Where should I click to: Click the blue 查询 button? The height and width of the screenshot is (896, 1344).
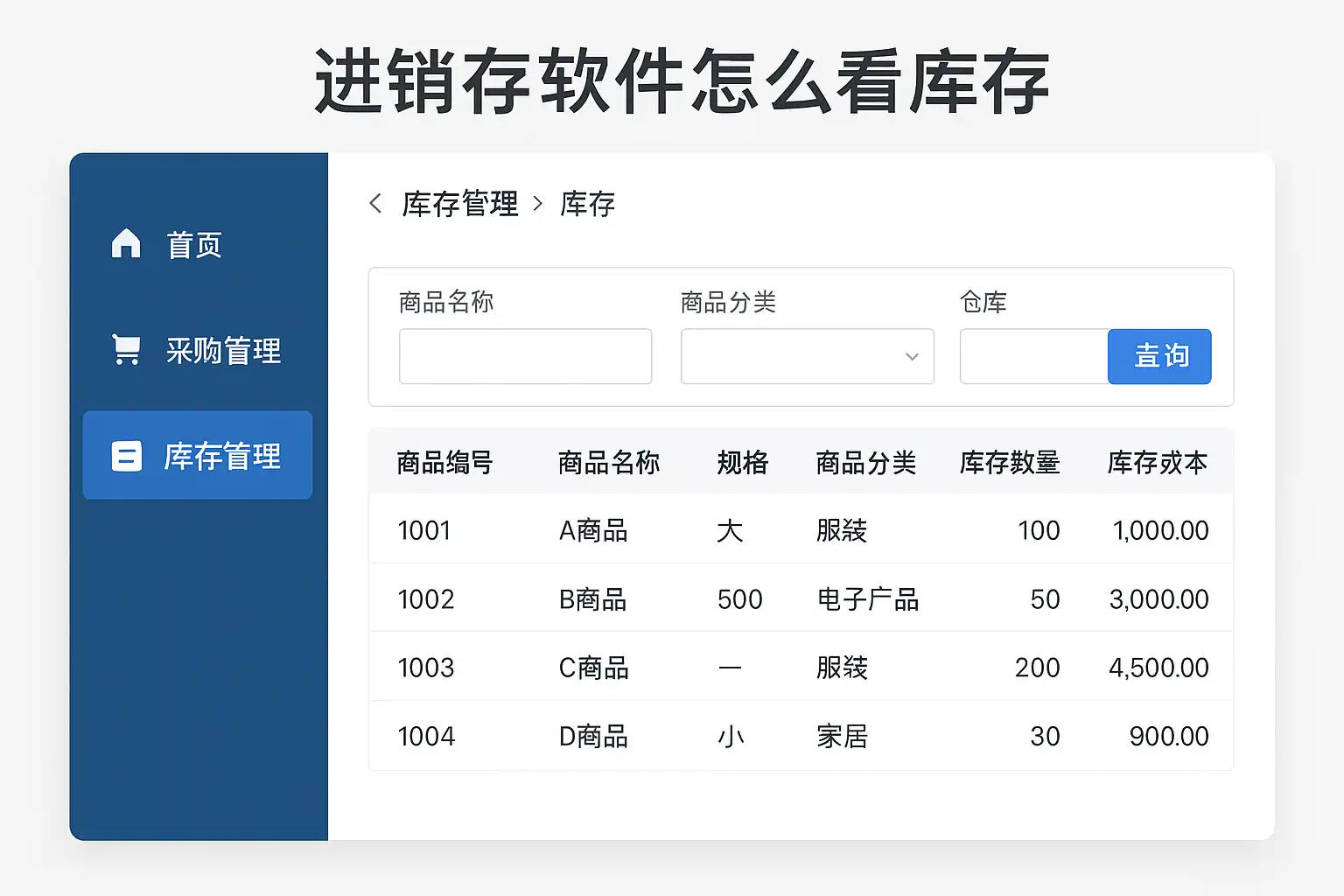tap(1159, 356)
